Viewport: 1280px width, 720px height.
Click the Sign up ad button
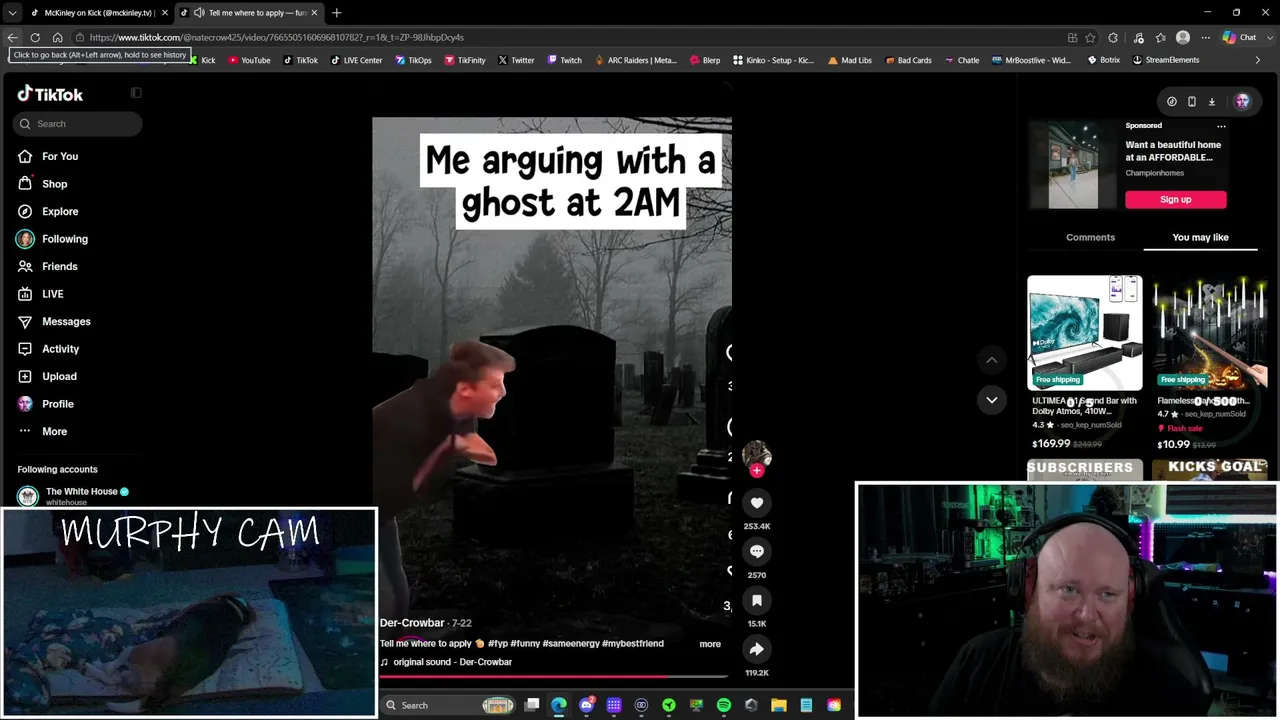point(1176,199)
